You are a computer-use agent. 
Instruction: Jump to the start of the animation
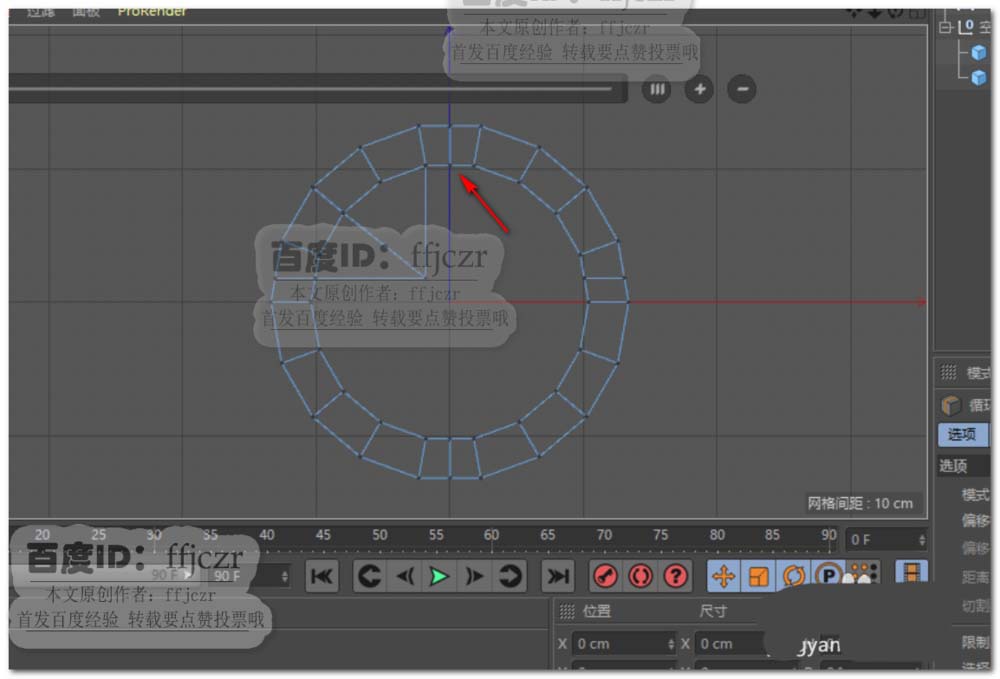(321, 576)
